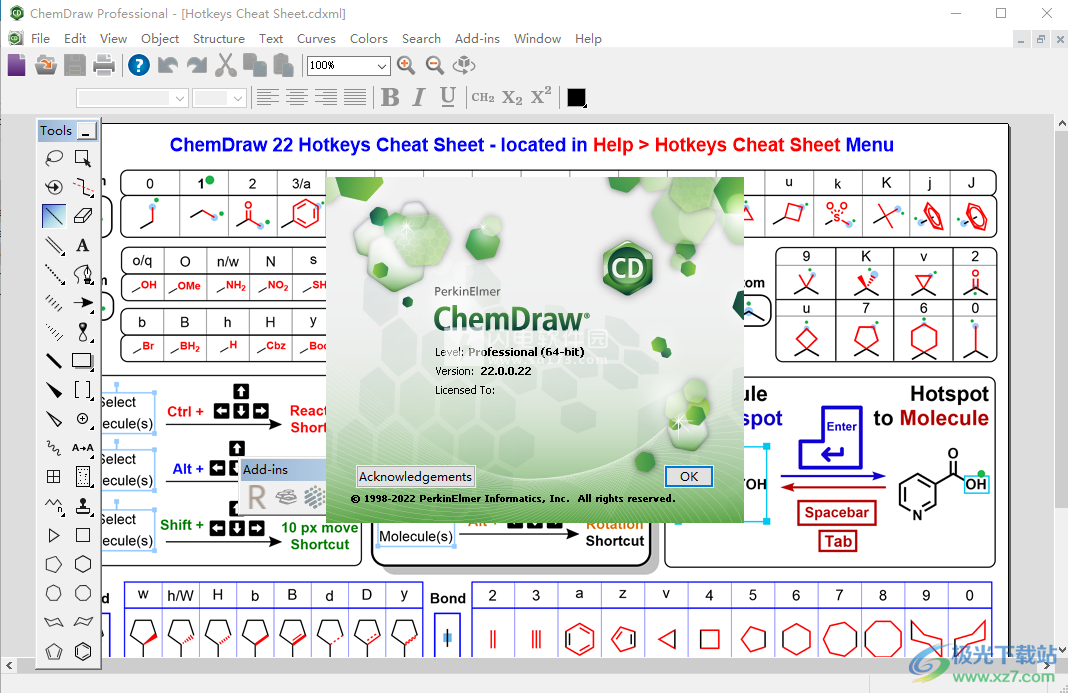The height and width of the screenshot is (693, 1068).
Task: Select the Table tool
Action: 54,476
